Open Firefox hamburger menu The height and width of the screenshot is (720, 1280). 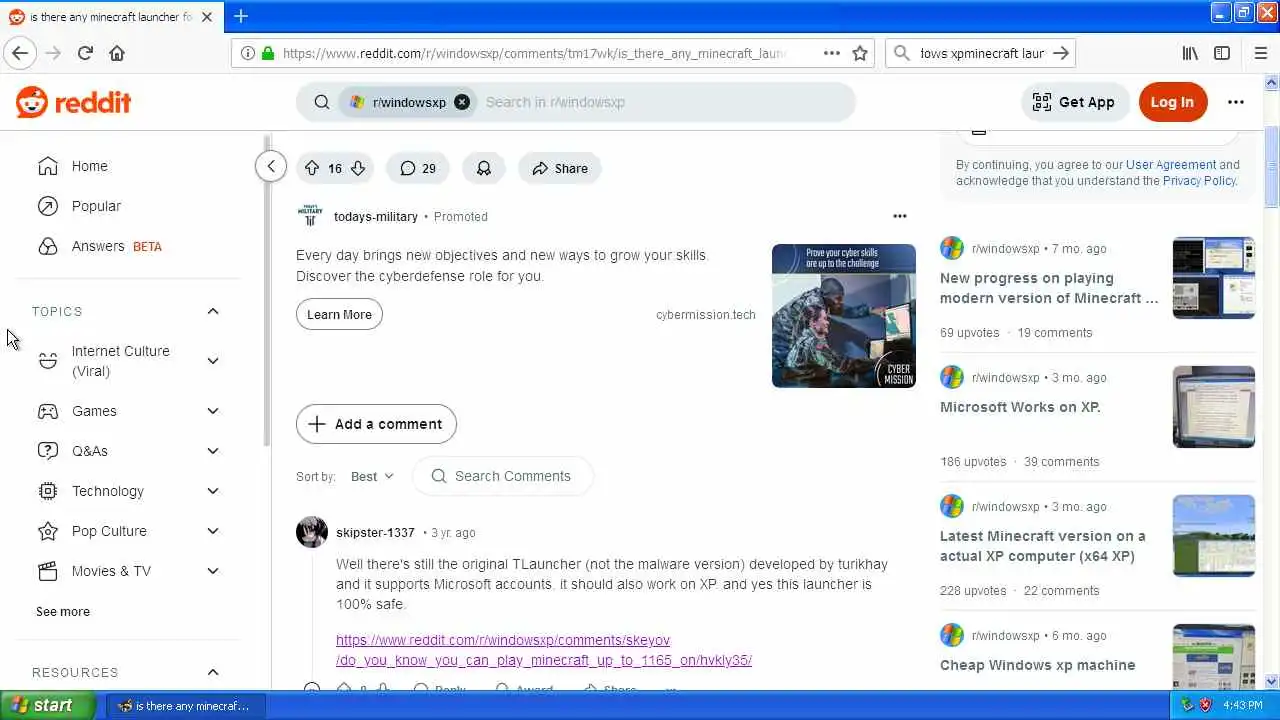coord(1260,53)
